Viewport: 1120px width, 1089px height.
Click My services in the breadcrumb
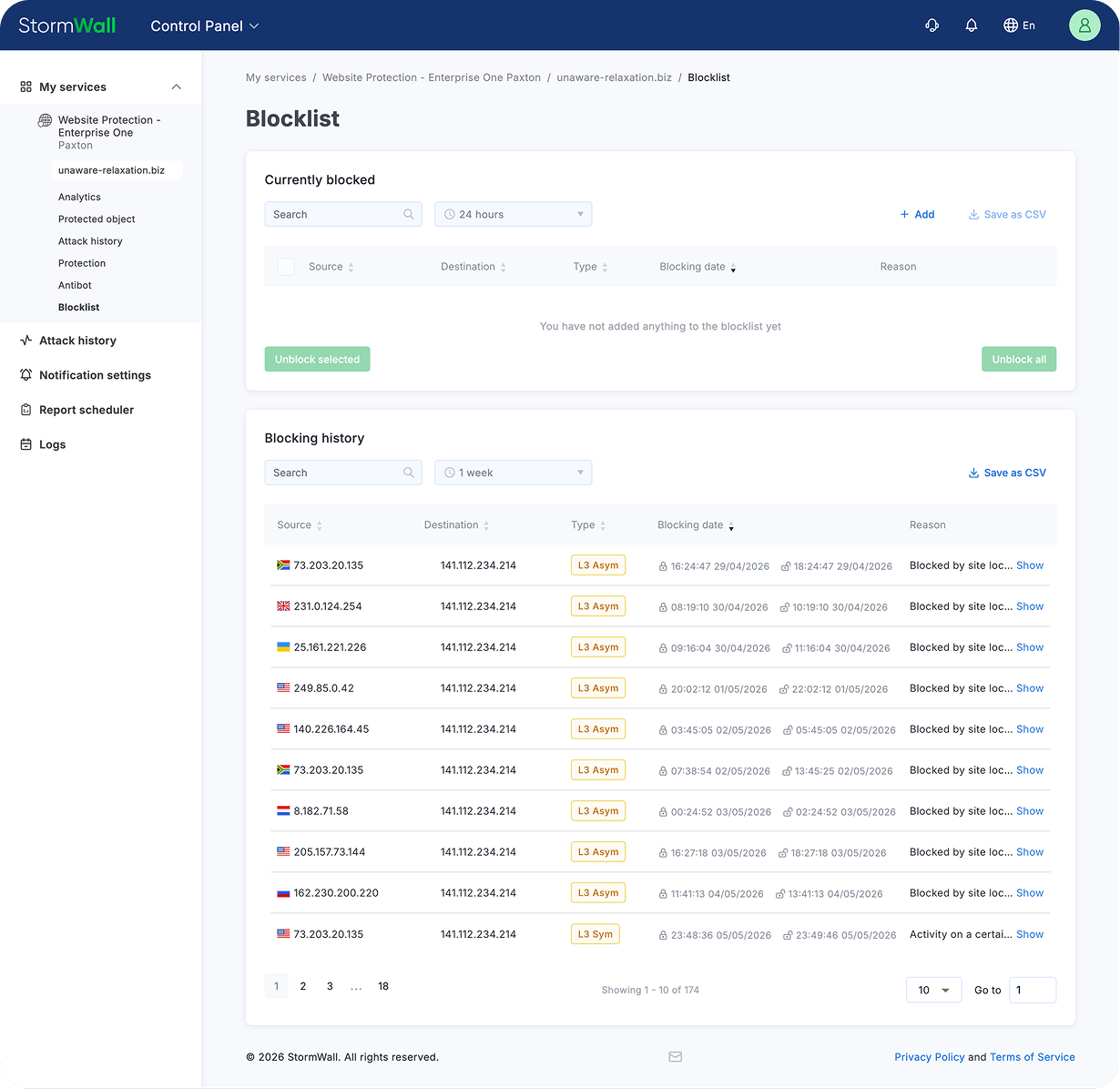click(276, 77)
